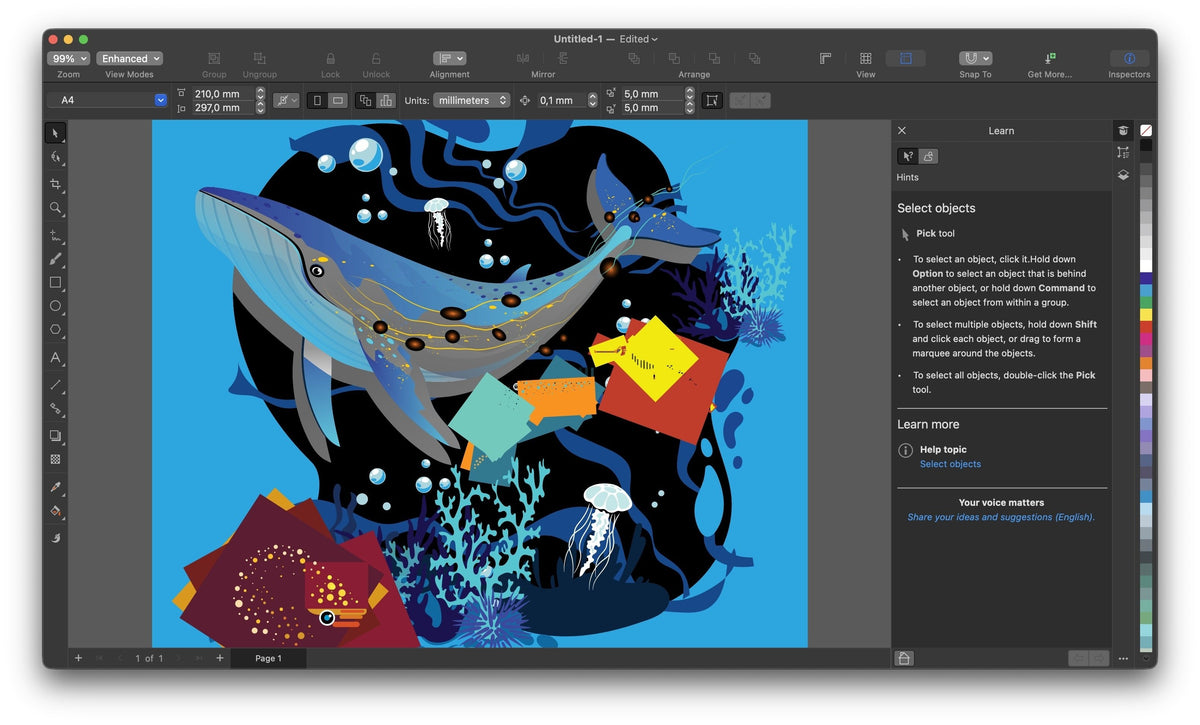Pick the black color swatch
Screen dimensions: 1200x725
[x=1146, y=145]
